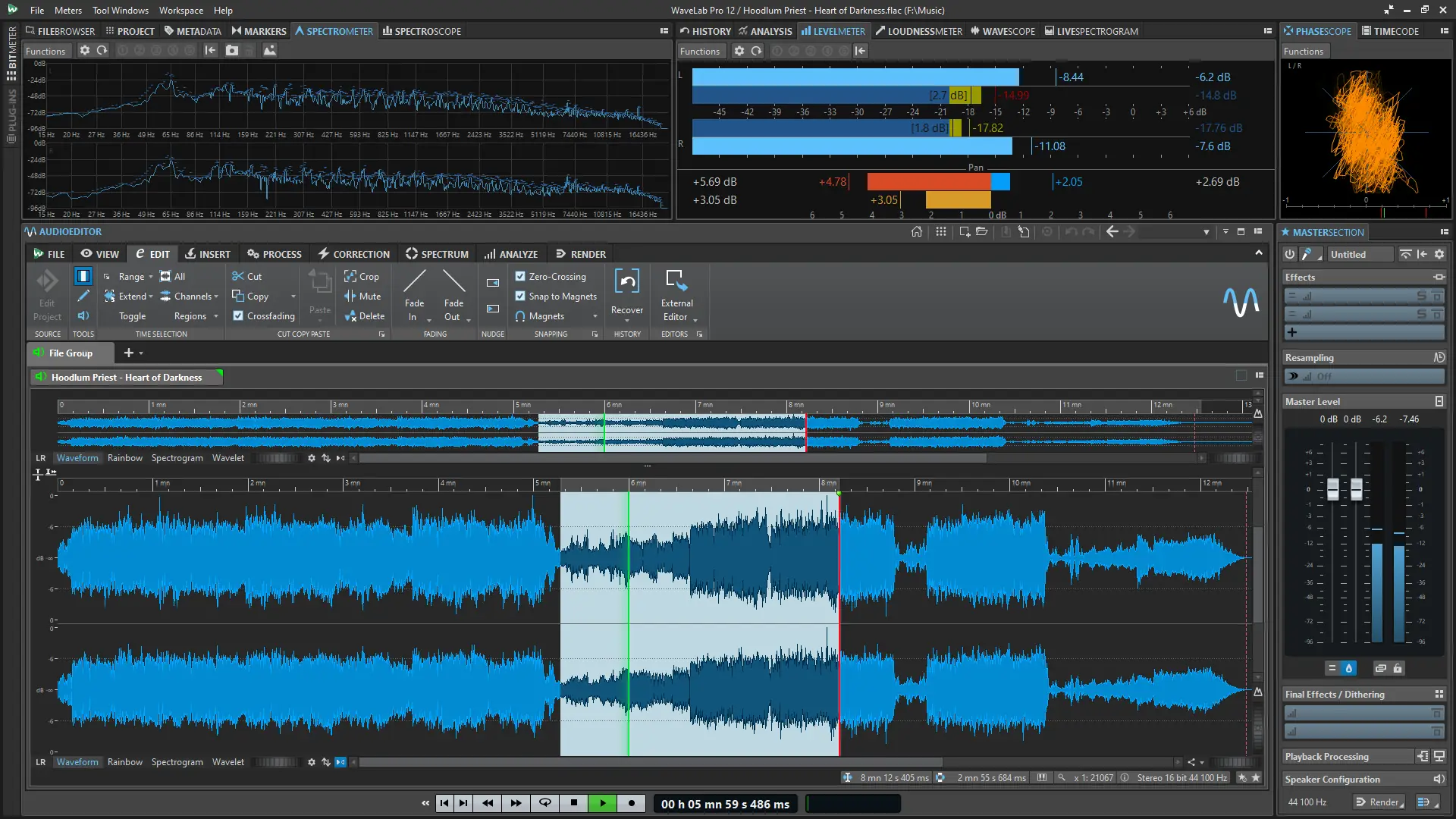Select the pencil drawing tool
This screenshot has height=819, width=1456.
tap(83, 296)
